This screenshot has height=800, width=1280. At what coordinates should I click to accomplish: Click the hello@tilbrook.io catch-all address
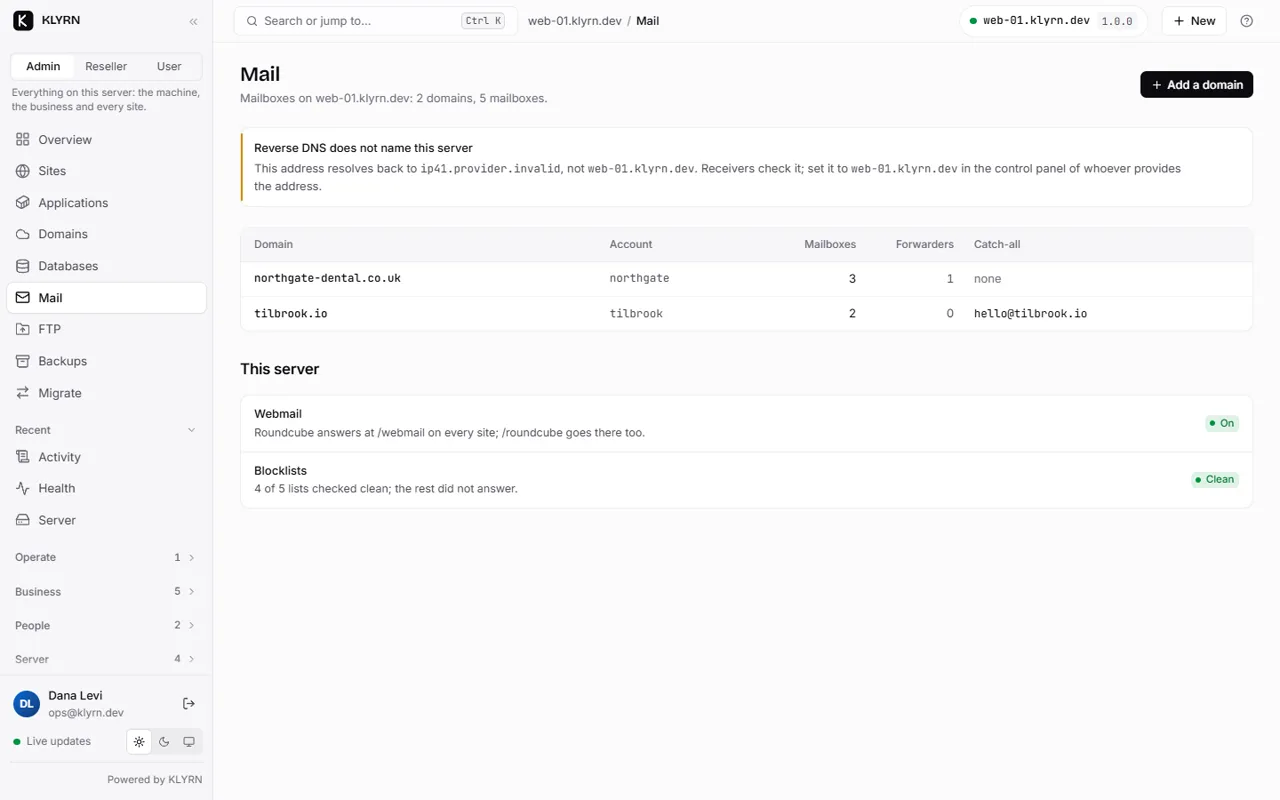point(1030,314)
